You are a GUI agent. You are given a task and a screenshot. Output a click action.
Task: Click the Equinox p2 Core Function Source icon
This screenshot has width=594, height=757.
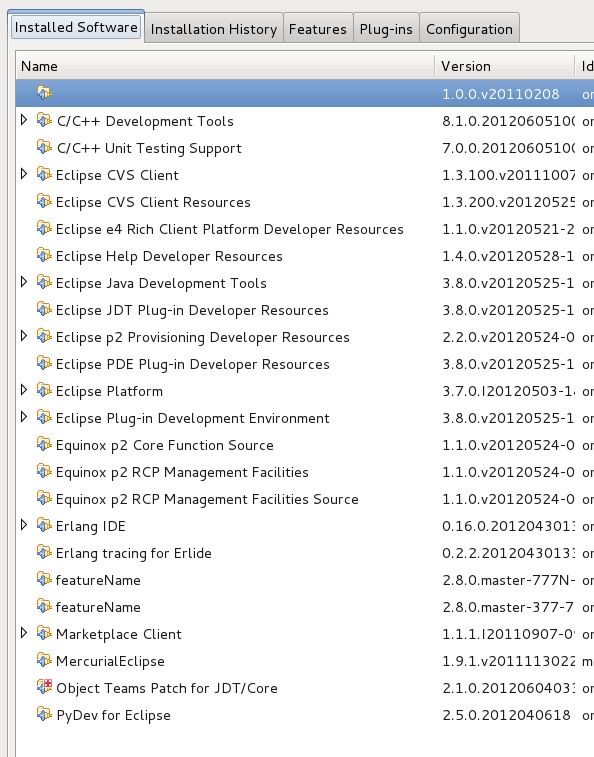point(44,444)
